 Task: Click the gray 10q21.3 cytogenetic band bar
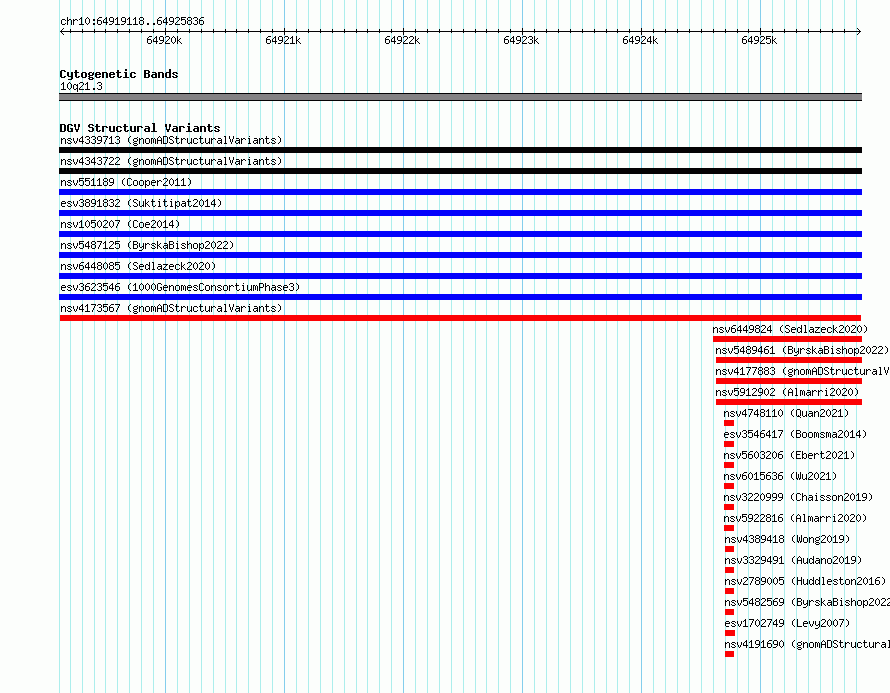click(x=460, y=97)
